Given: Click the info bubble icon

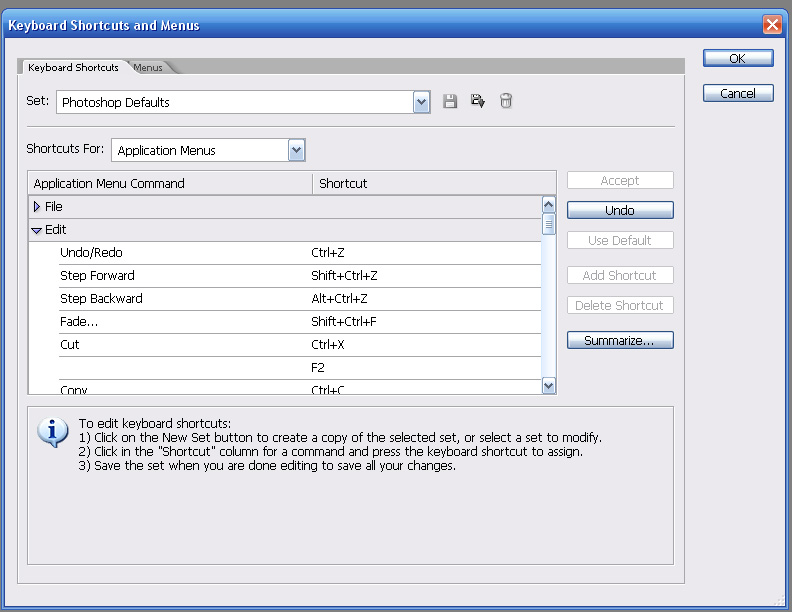Looking at the screenshot, I should point(53,432).
